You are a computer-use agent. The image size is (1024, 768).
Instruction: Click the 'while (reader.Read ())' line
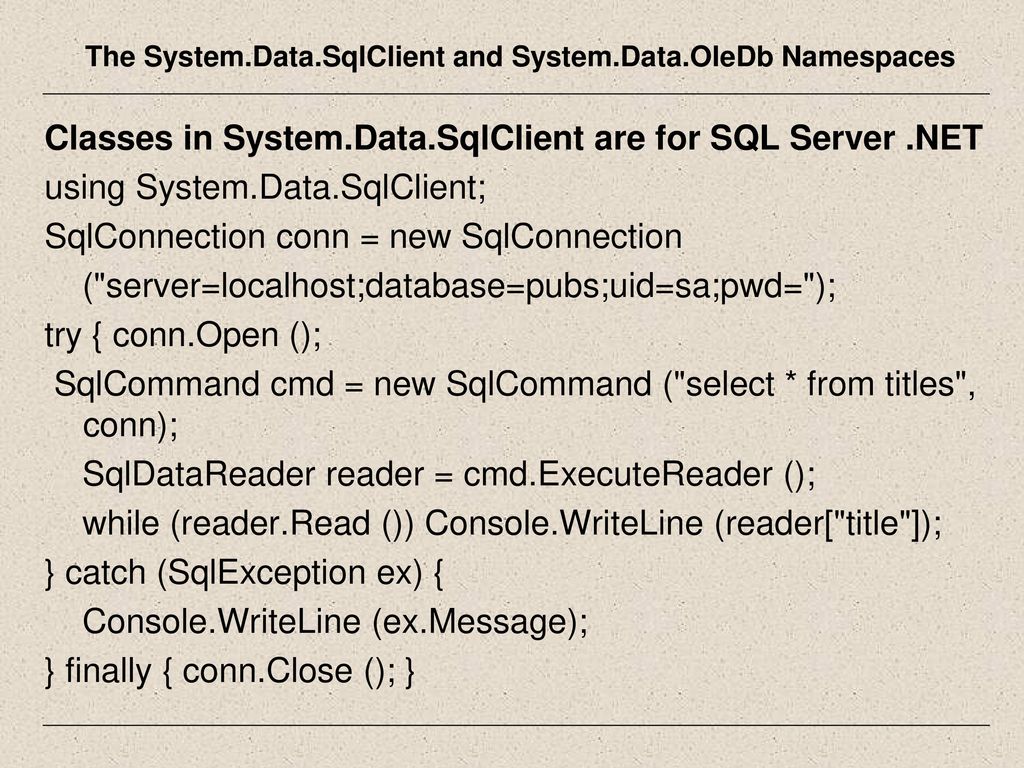pos(513,524)
